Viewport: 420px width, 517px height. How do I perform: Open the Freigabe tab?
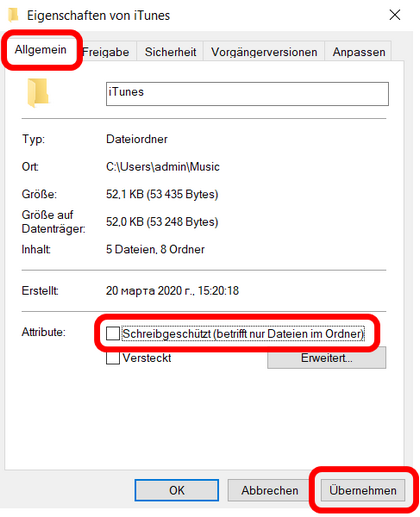(x=106, y=52)
